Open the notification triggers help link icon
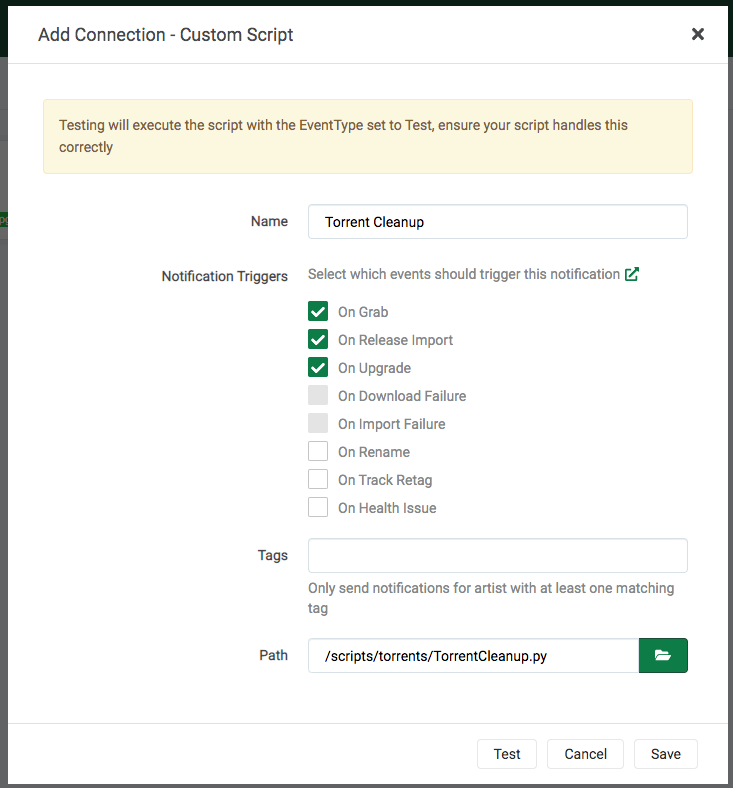The height and width of the screenshot is (788, 733). pos(631,274)
